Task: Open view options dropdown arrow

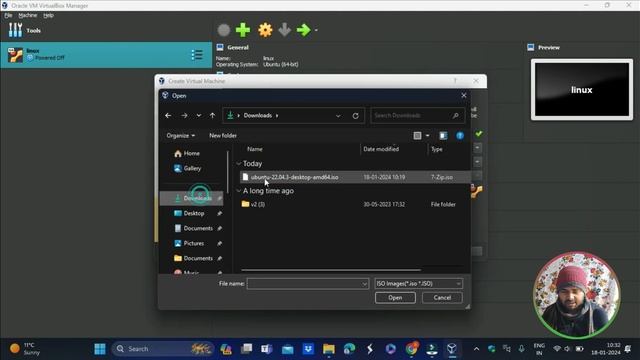Action: point(427,136)
